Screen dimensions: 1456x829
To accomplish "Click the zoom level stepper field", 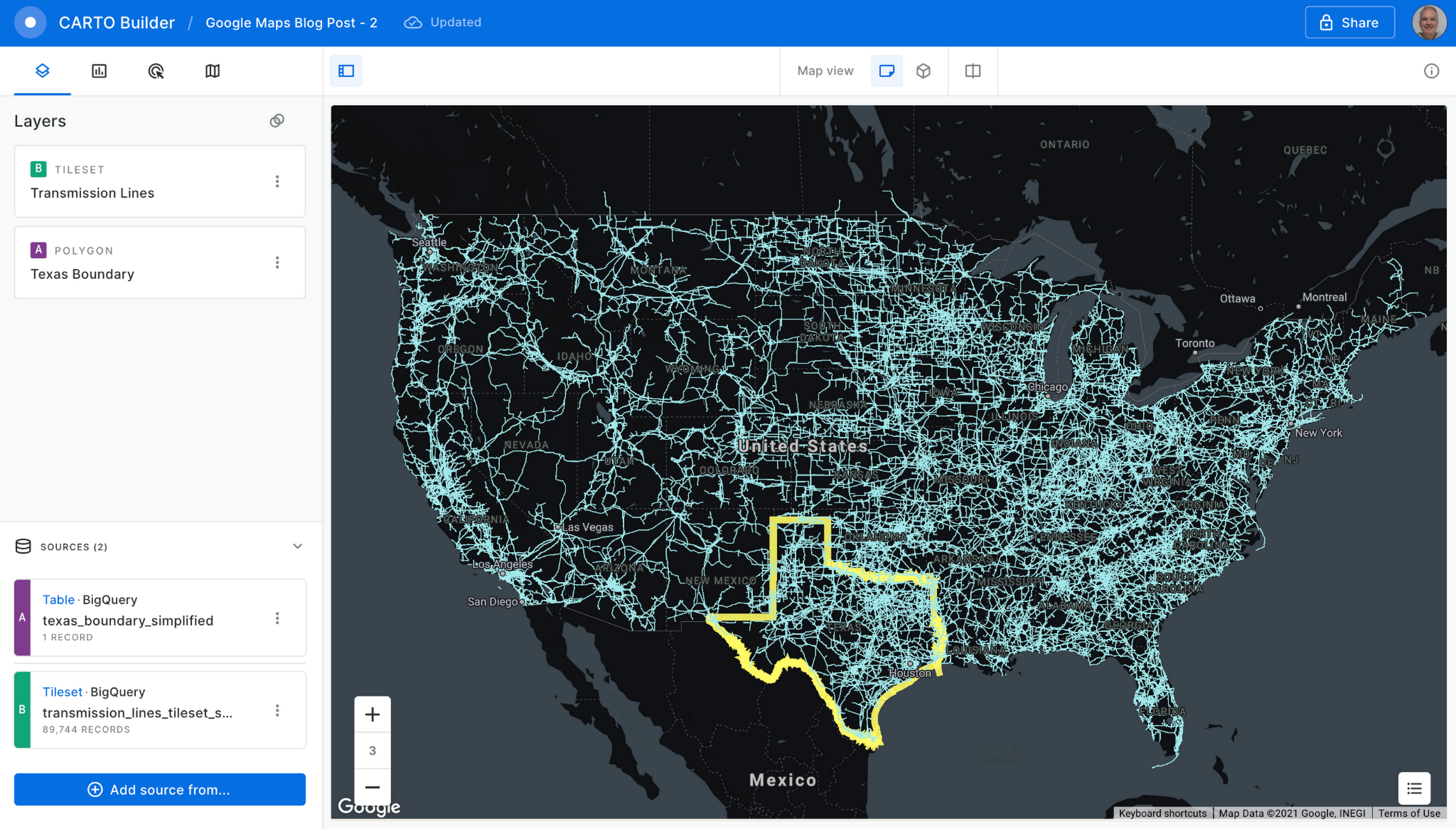I will [x=372, y=751].
